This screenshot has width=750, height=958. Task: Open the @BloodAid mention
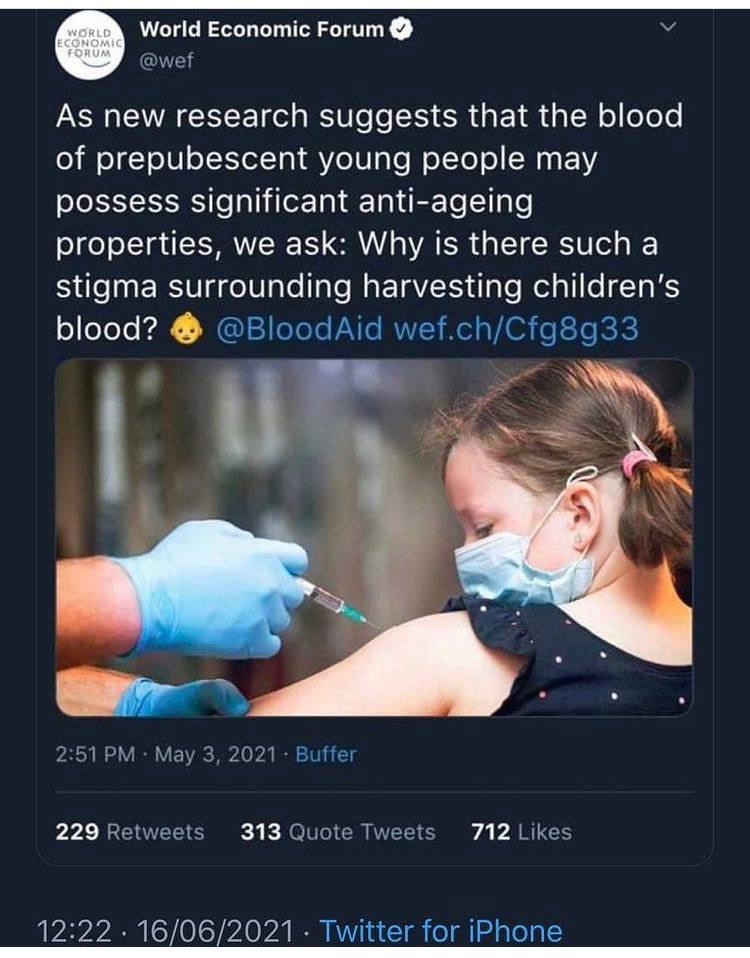click(299, 329)
